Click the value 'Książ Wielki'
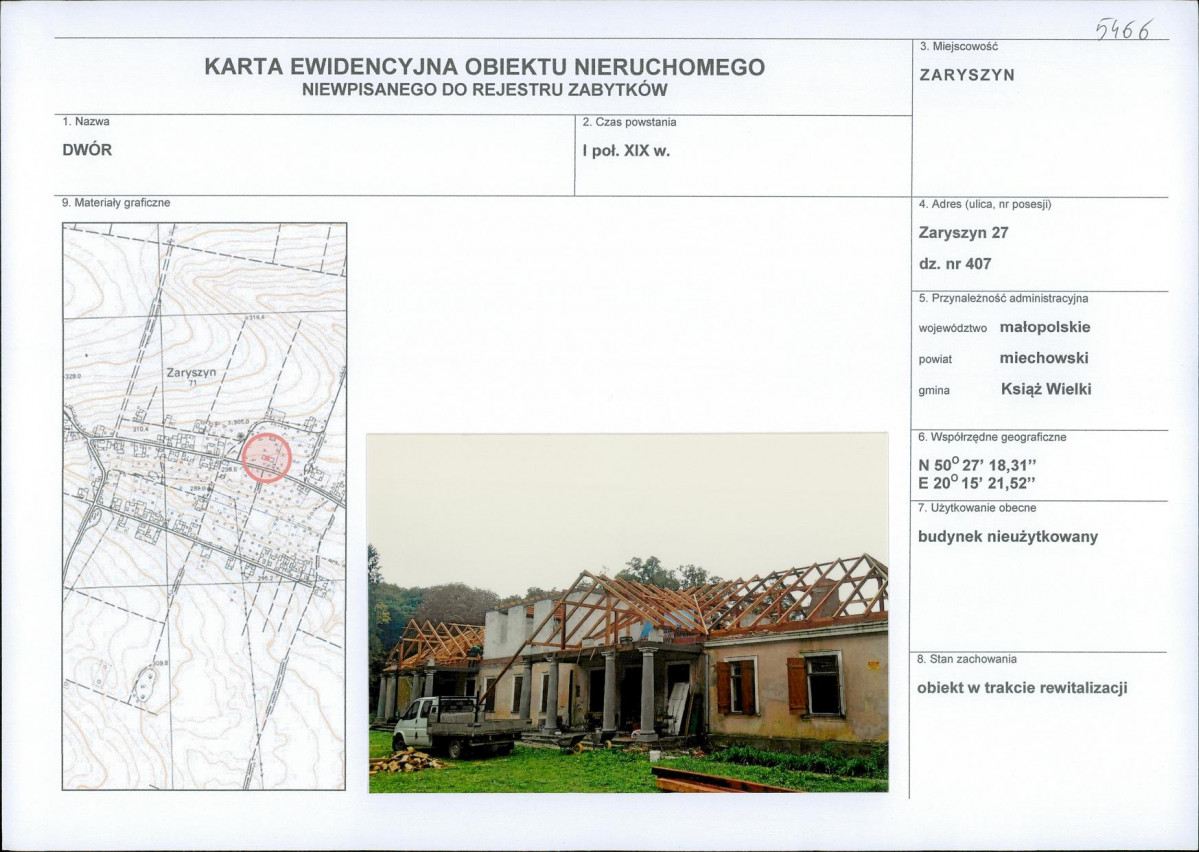The image size is (1199, 852). point(1045,389)
